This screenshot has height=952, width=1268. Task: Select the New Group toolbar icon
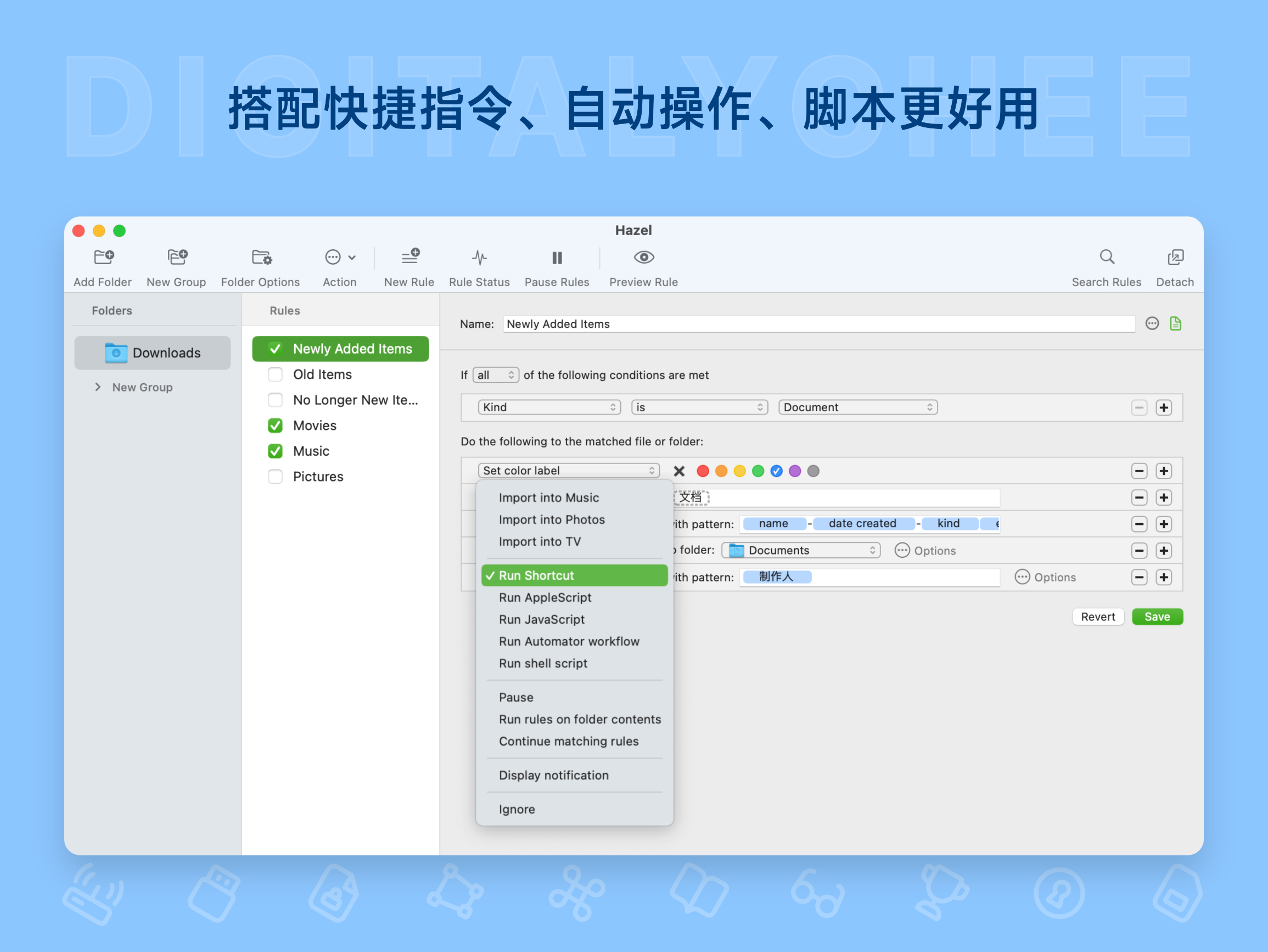[177, 257]
